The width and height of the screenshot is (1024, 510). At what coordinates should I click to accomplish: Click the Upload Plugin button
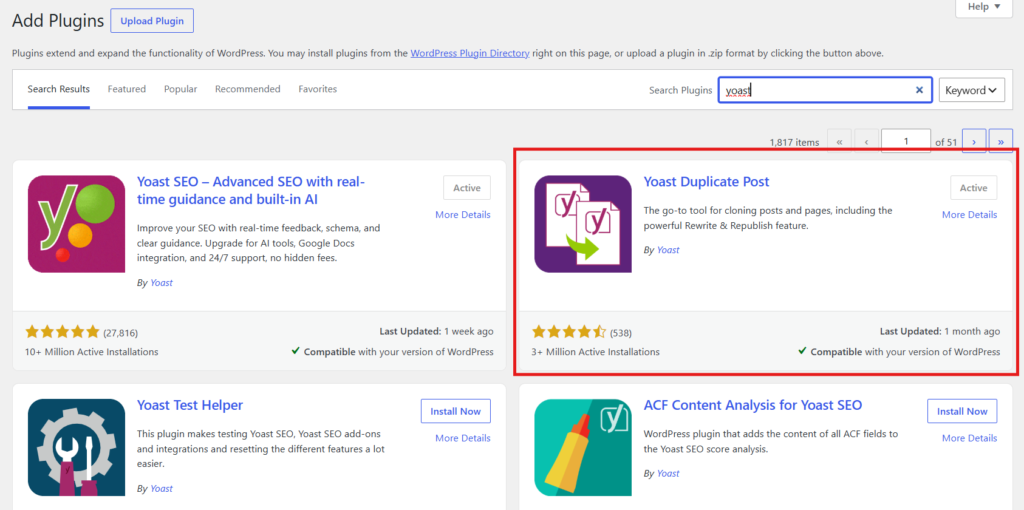pos(152,21)
